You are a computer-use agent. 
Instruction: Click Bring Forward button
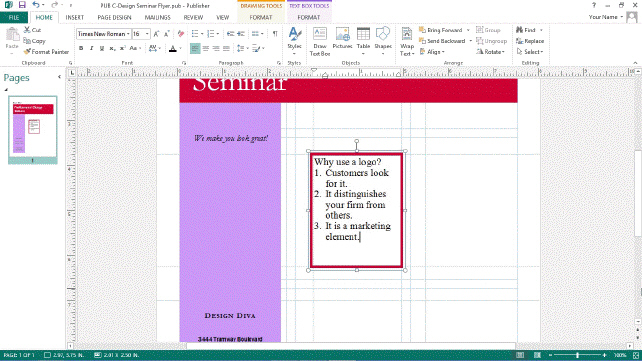point(441,30)
